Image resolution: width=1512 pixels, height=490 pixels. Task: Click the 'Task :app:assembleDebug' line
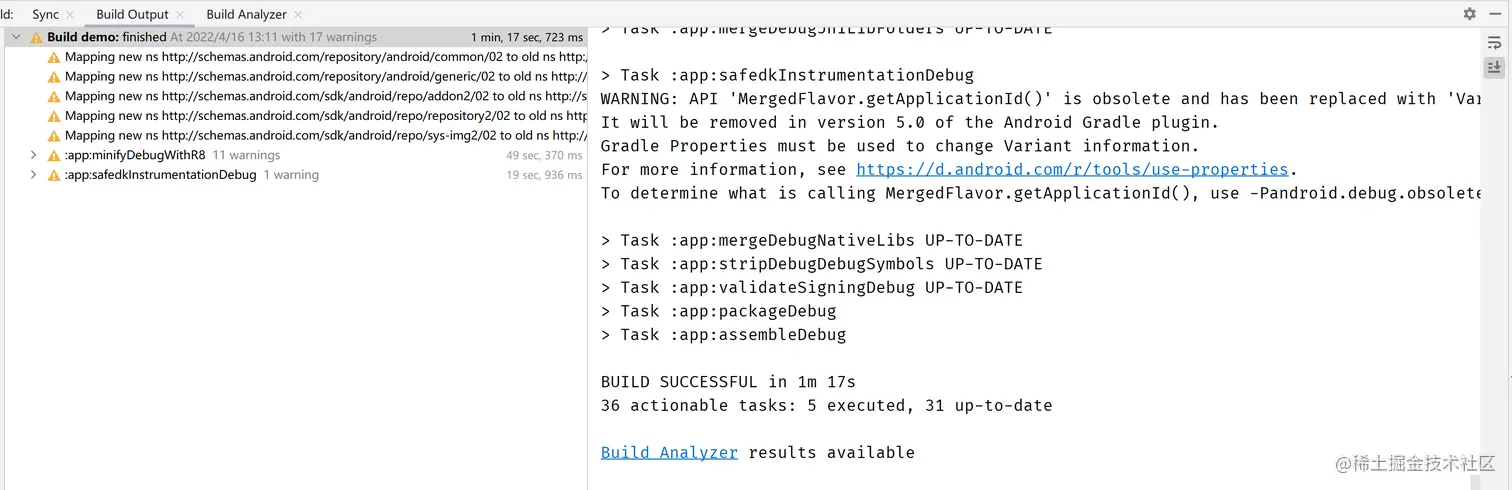(x=723, y=335)
